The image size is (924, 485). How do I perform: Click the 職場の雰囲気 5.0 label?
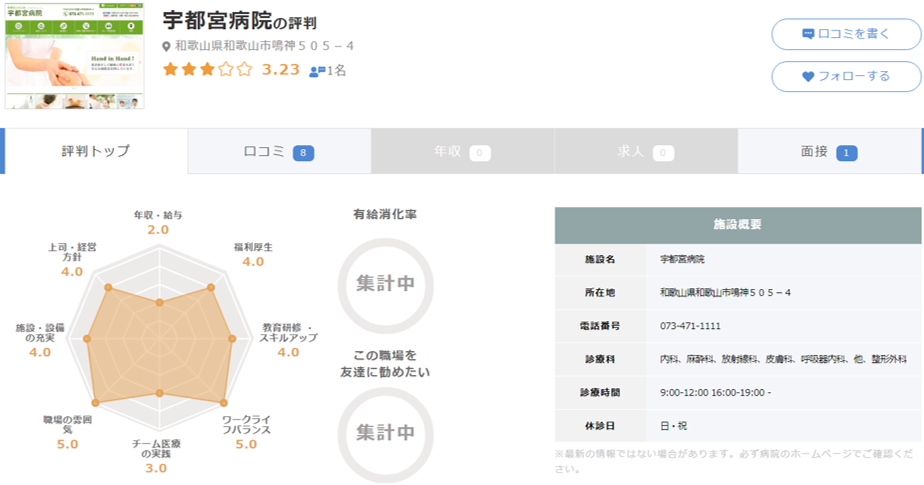click(67, 433)
